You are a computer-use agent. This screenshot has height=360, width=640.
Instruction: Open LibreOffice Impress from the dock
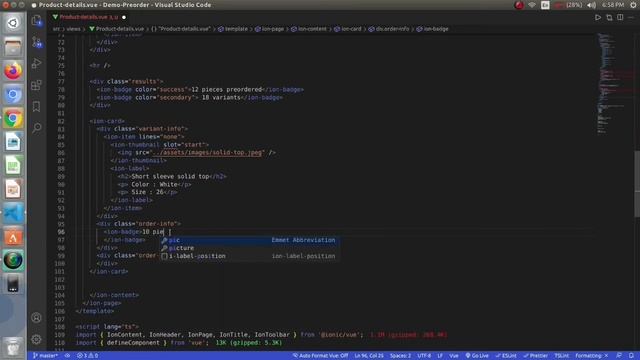[x=13, y=189]
